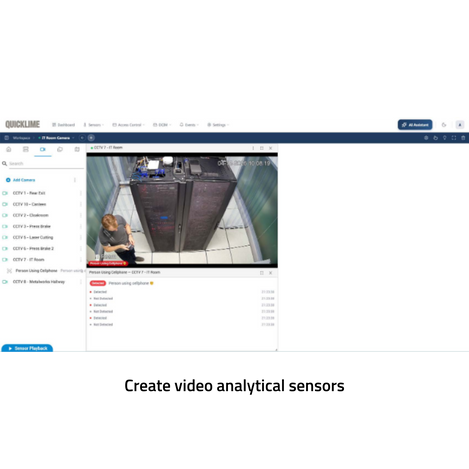
Task: Open the workspace settings gear icon
Action: [x=426, y=138]
